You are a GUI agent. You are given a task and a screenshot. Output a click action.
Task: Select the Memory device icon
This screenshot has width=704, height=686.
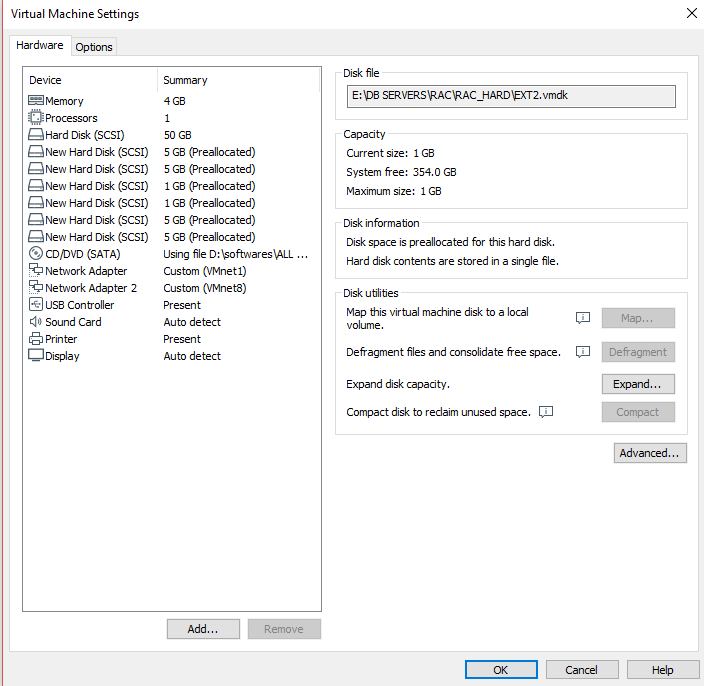(x=36, y=100)
